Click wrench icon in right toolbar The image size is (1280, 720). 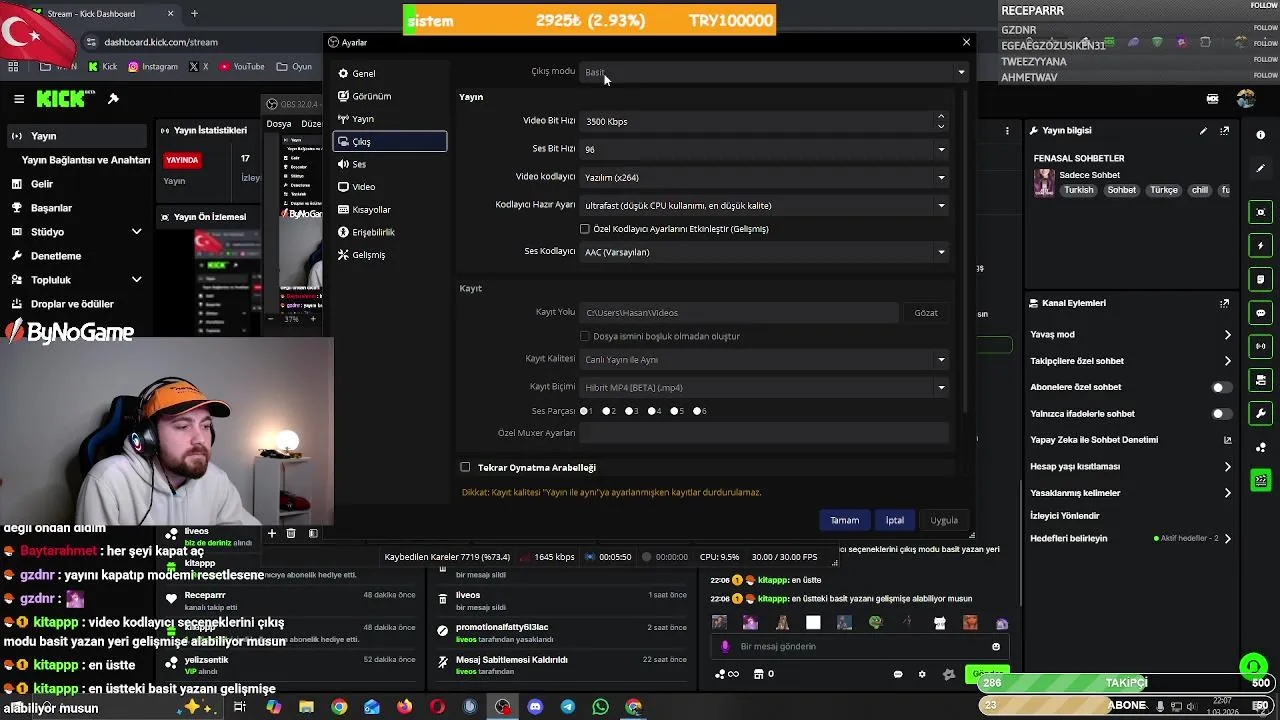(1260, 414)
